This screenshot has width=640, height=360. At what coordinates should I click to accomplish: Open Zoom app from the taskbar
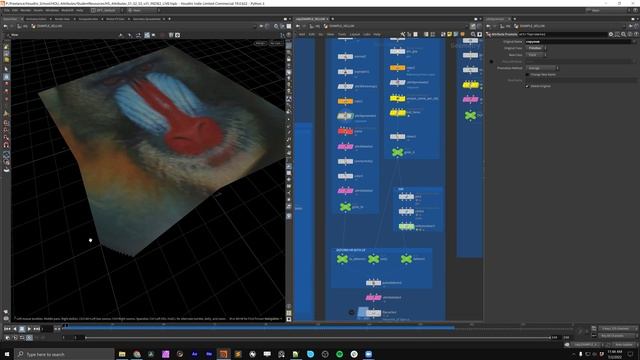point(369,354)
